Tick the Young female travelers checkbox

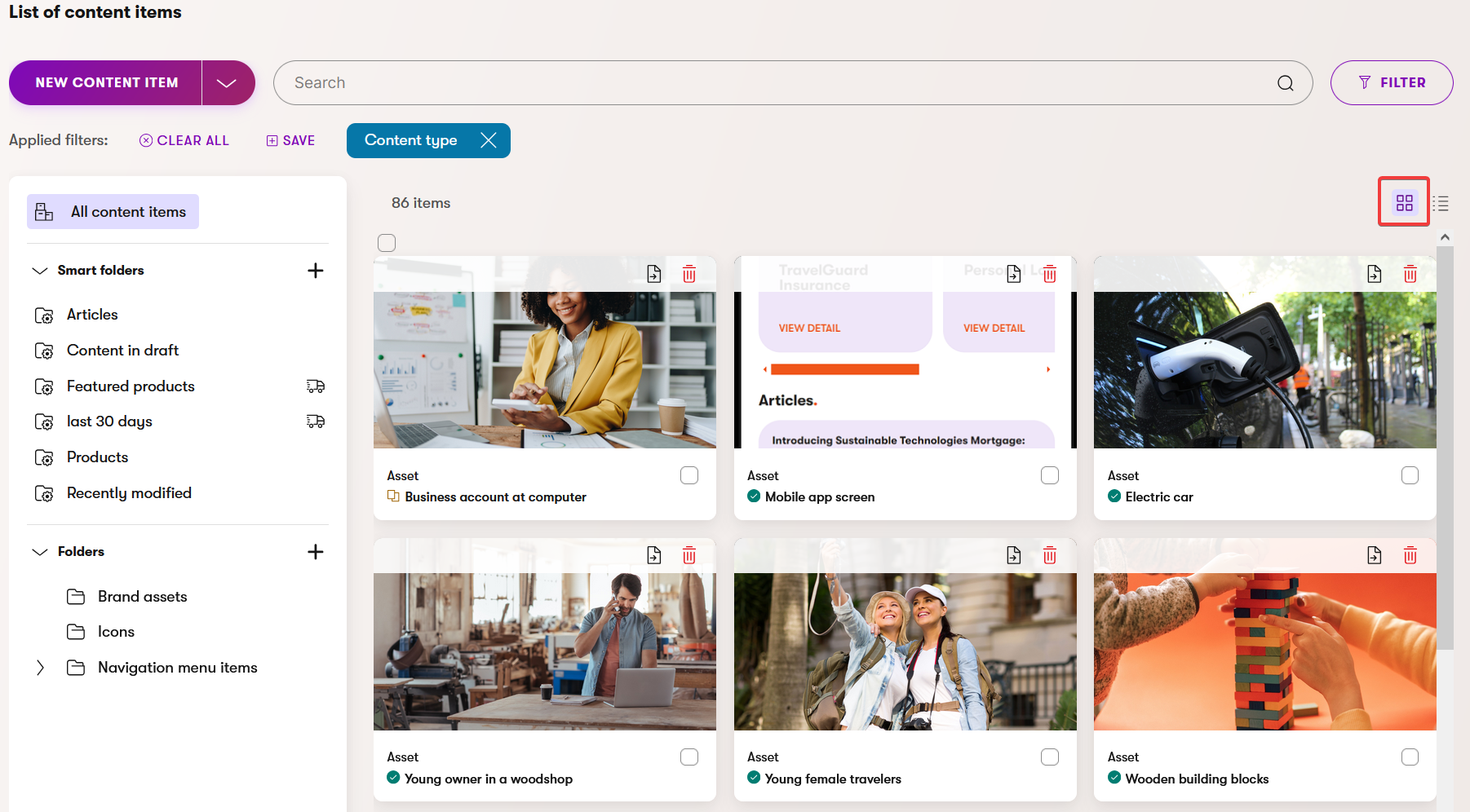[1050, 757]
